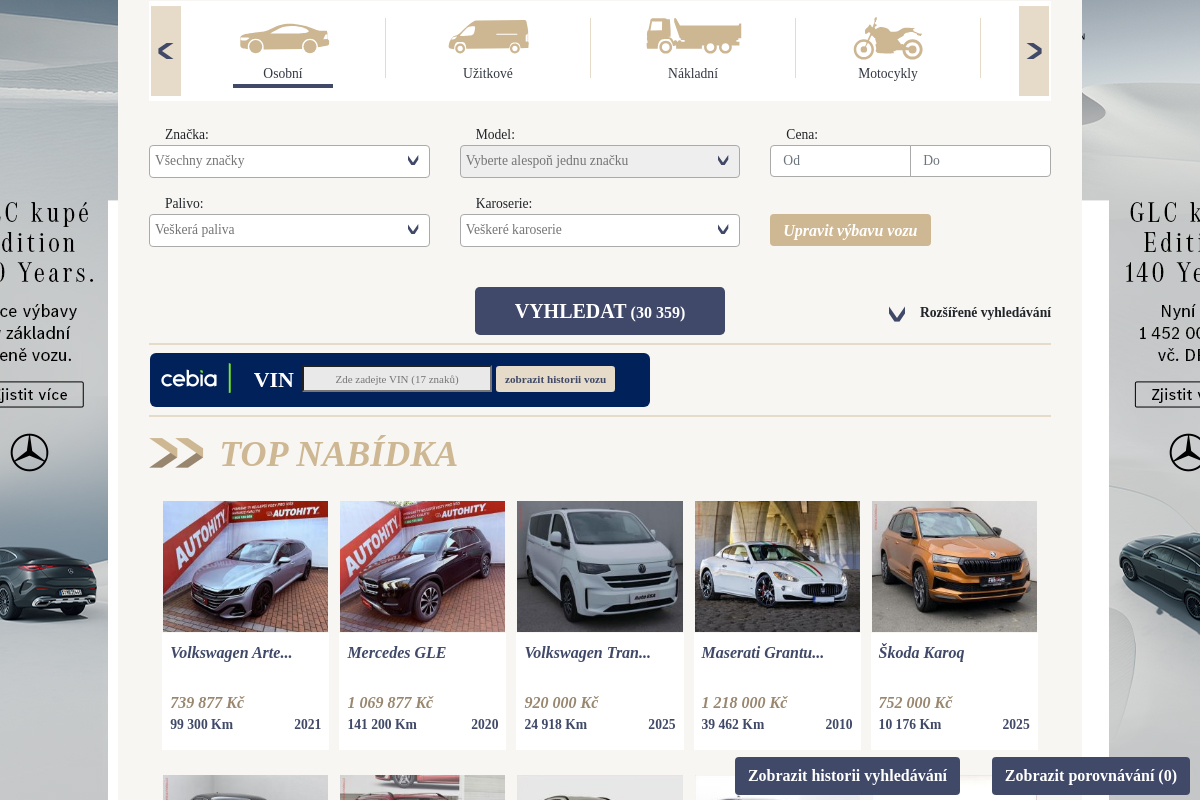Viewport: 1200px width, 800px height.
Task: Click the year 2010 on Maserati card
Action: 839,725
